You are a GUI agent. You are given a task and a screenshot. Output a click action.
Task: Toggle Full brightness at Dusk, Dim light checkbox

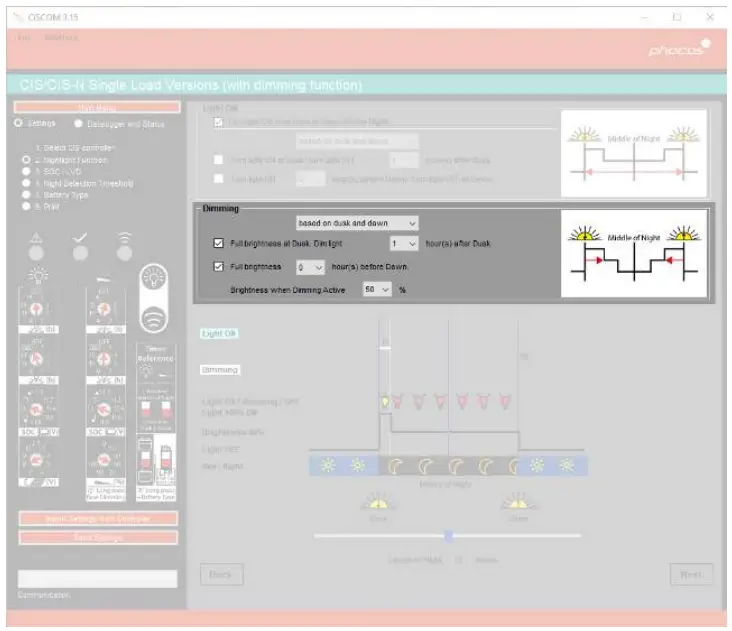point(218,243)
